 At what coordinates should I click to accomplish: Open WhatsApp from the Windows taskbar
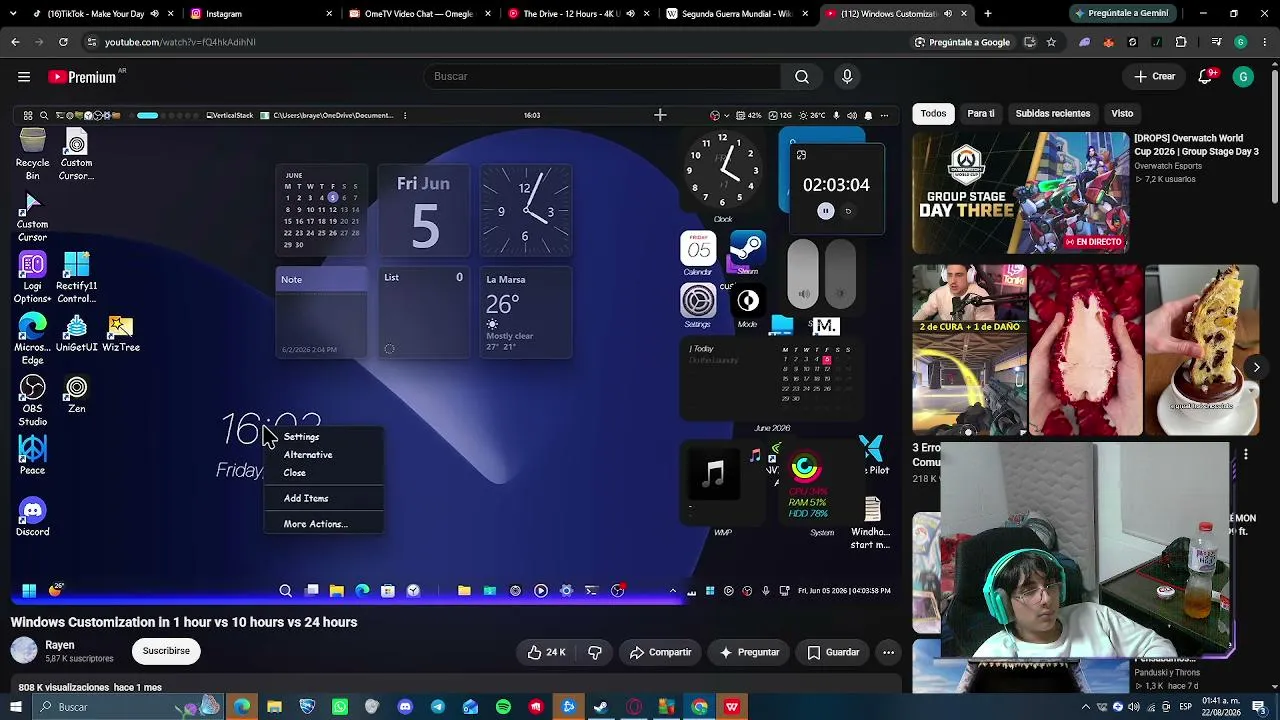[x=340, y=707]
